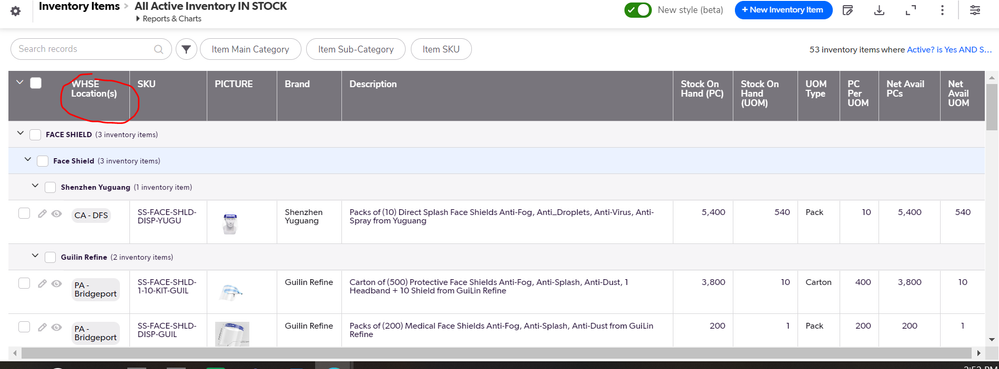Open the Item Main Category filter

pyautogui.click(x=250, y=49)
